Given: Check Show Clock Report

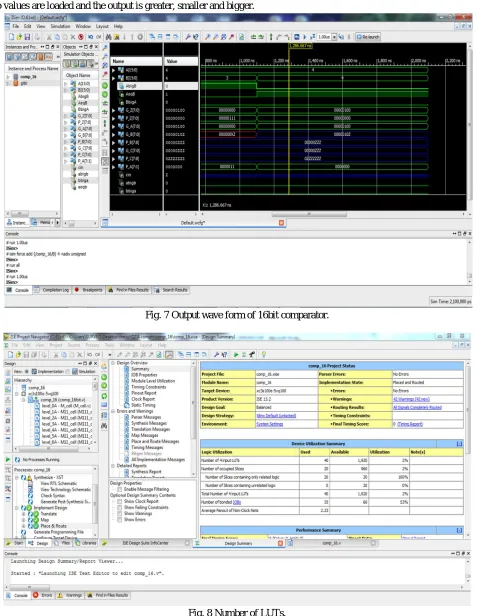Looking at the screenshot, I should pyautogui.click(x=119, y=502).
